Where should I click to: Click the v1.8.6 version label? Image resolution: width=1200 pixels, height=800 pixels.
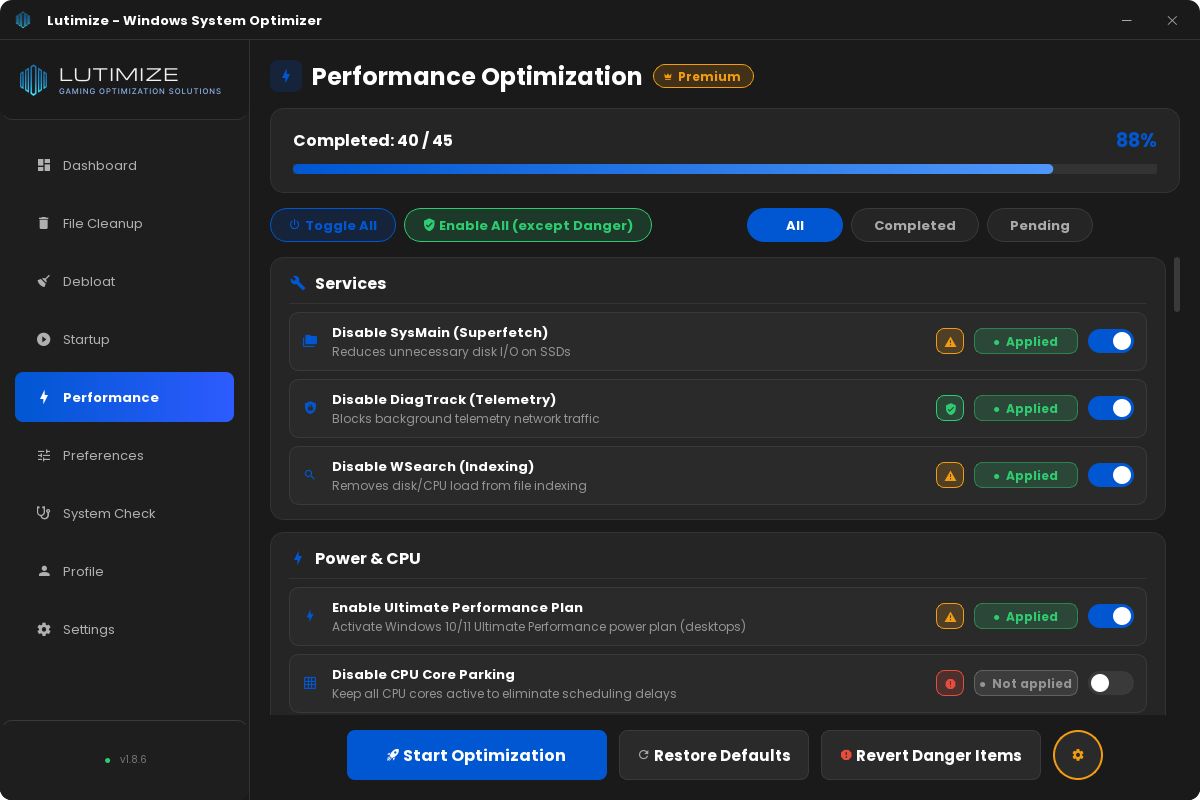coord(133,759)
